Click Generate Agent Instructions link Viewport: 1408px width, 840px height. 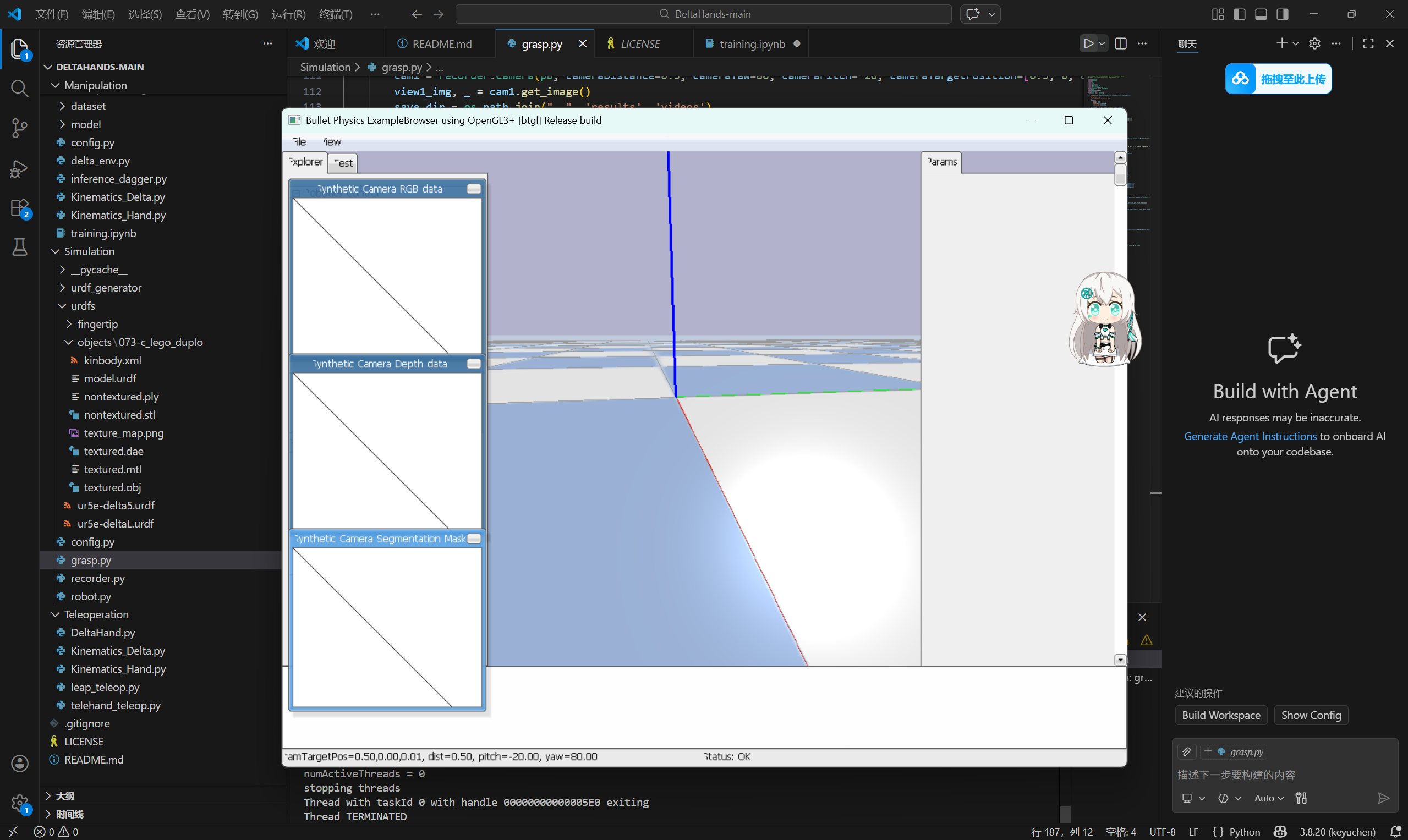(x=1250, y=436)
